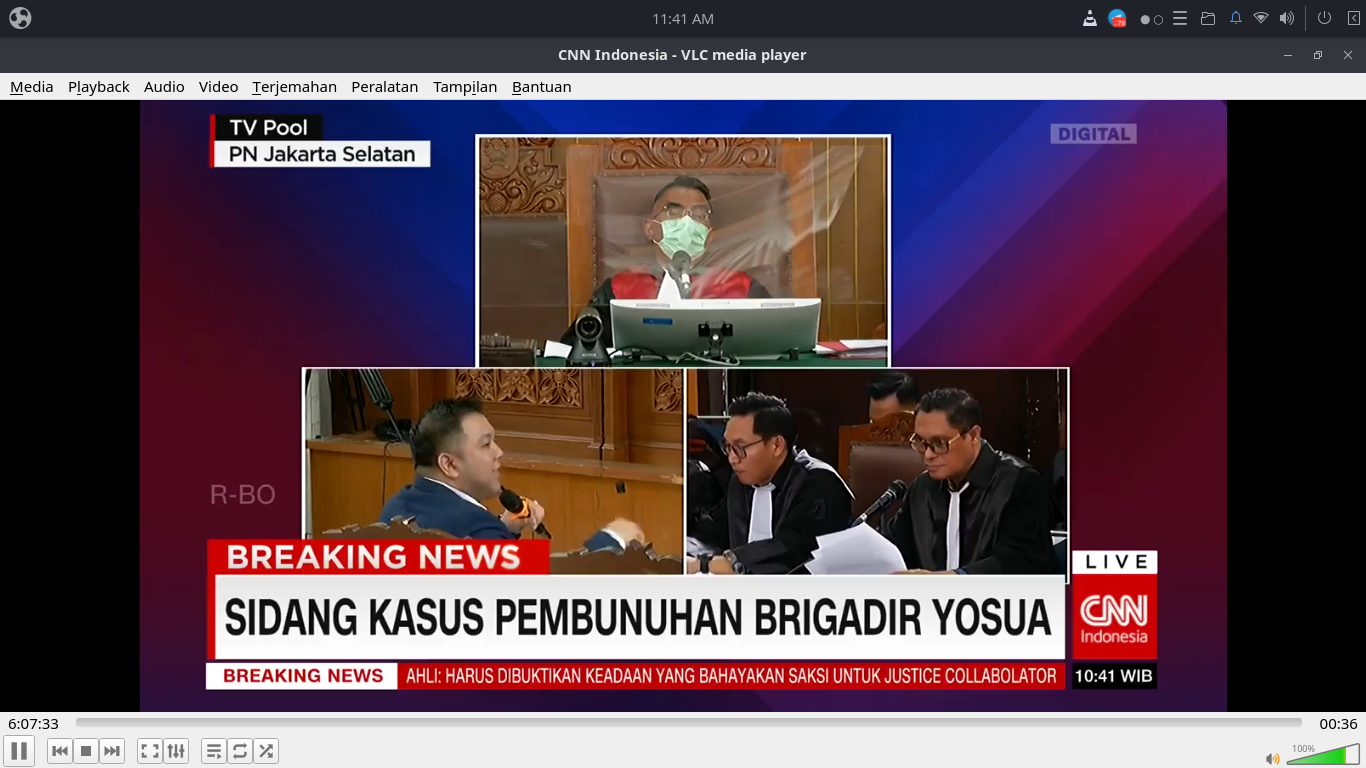Open the application launcher icon
1366x768 pixels.
click(20, 18)
